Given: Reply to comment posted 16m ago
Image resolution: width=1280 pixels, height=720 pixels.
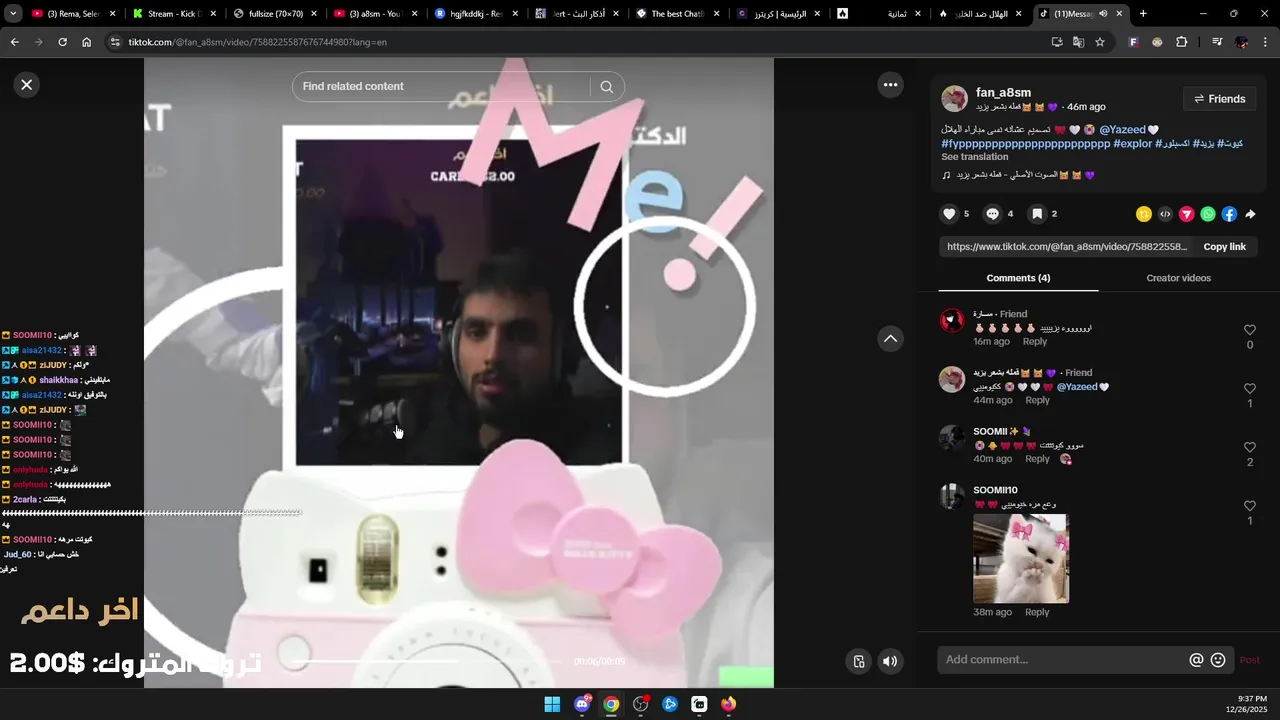Looking at the screenshot, I should [1034, 342].
